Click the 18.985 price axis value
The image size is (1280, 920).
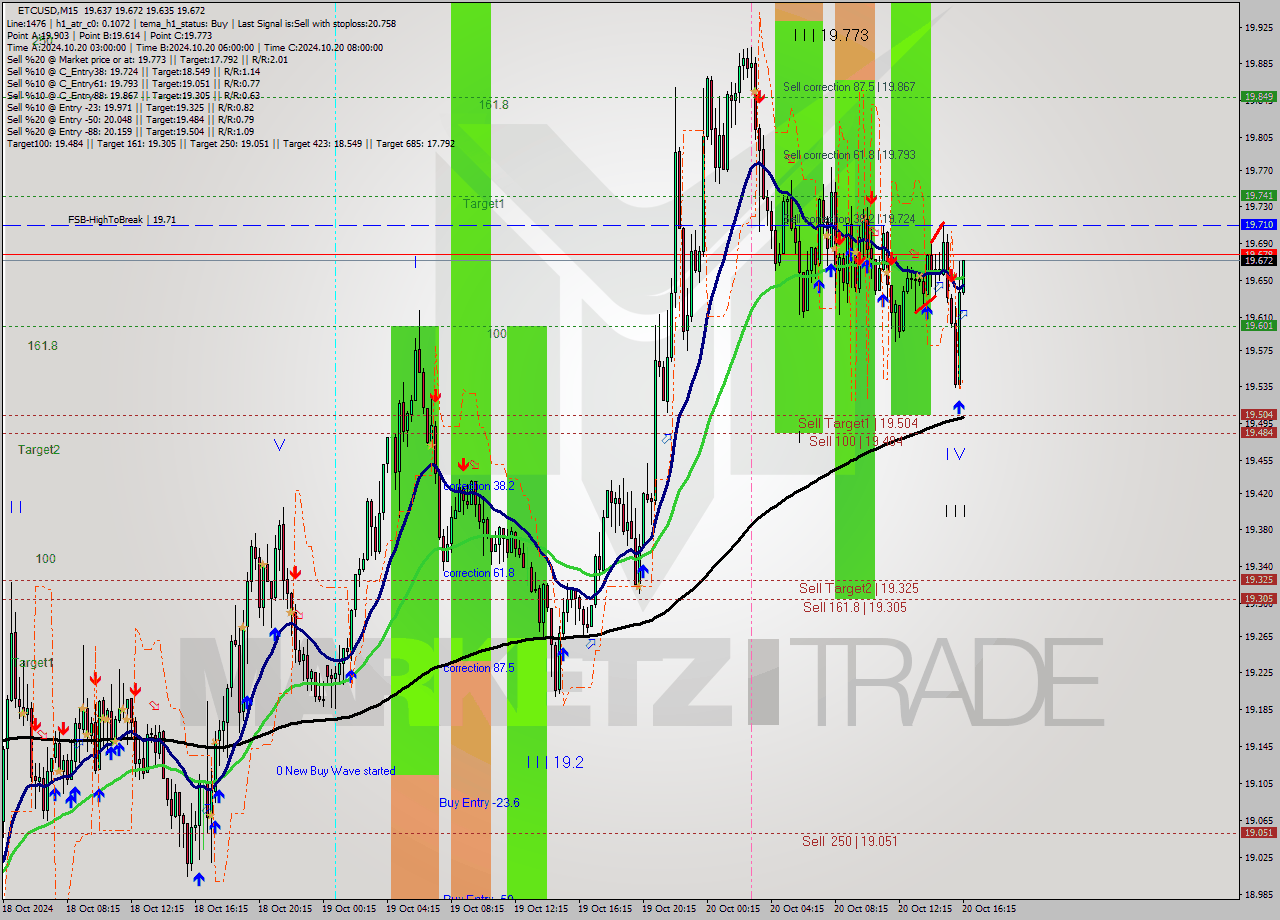click(1258, 894)
